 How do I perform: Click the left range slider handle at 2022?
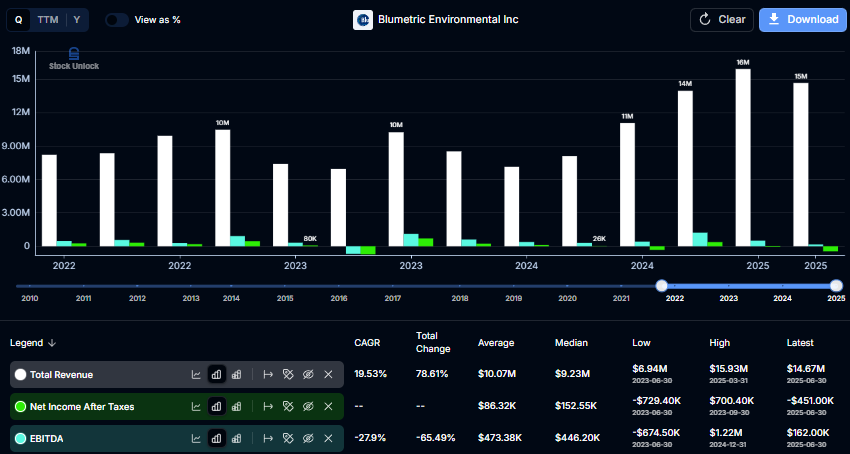(x=661, y=286)
